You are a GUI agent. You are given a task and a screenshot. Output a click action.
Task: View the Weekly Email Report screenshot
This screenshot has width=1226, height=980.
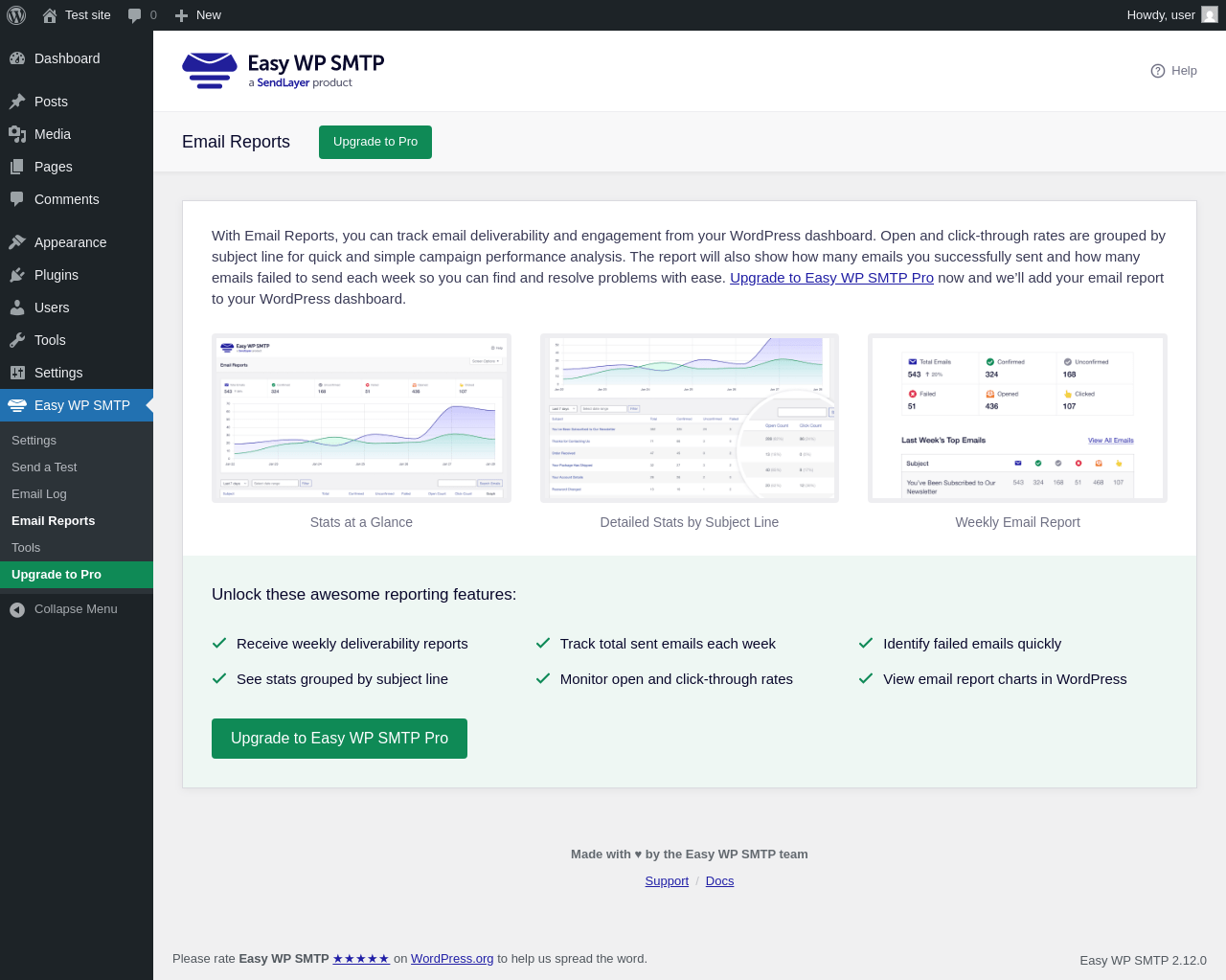point(1017,418)
